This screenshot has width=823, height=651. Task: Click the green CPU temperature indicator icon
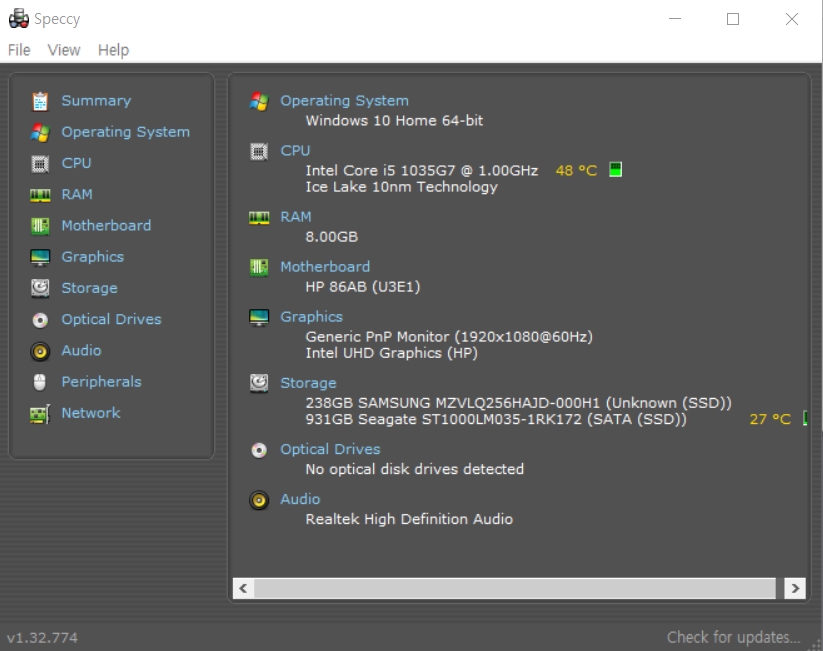(615, 170)
